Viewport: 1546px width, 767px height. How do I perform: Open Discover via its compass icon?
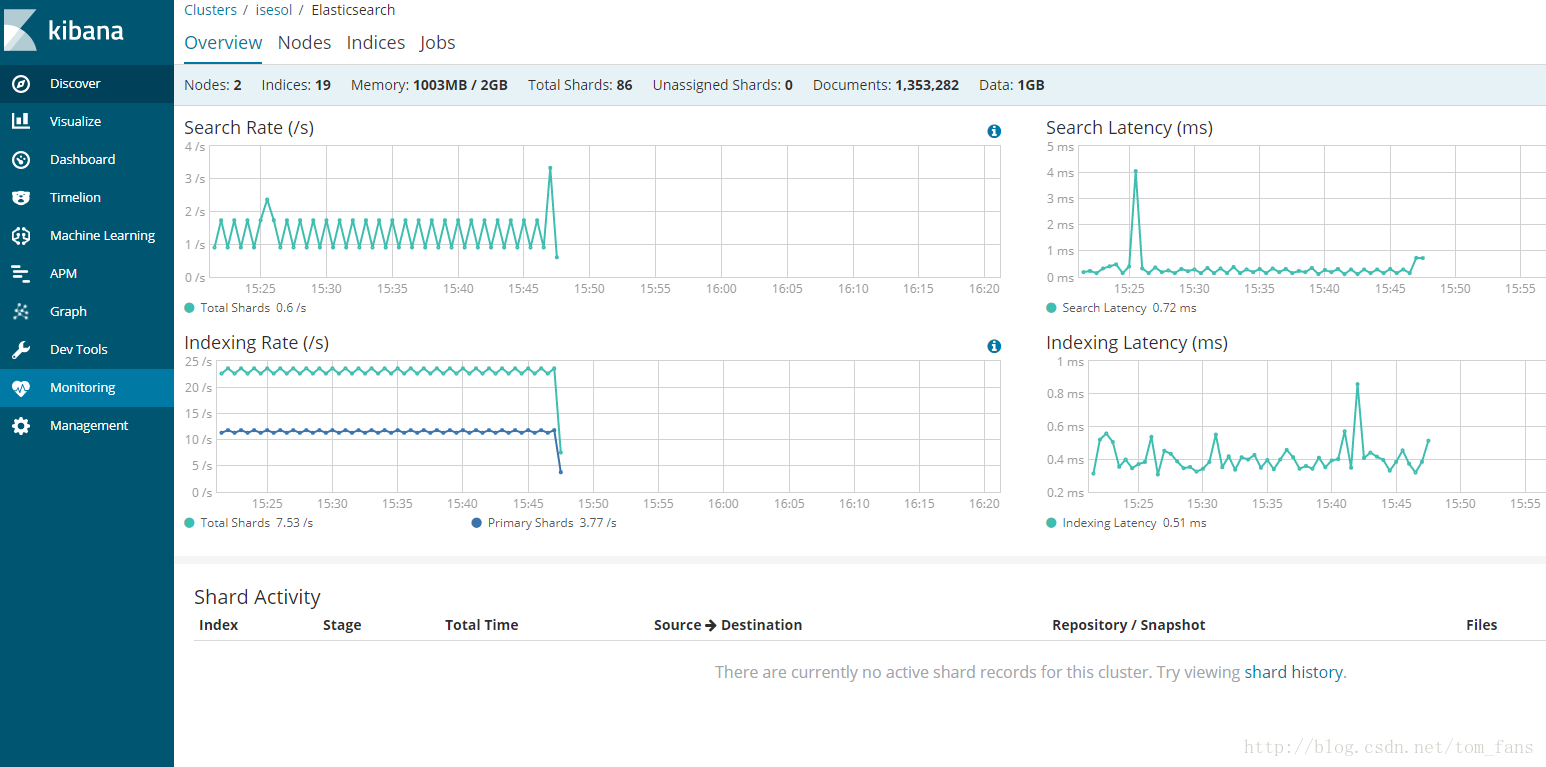click(21, 84)
